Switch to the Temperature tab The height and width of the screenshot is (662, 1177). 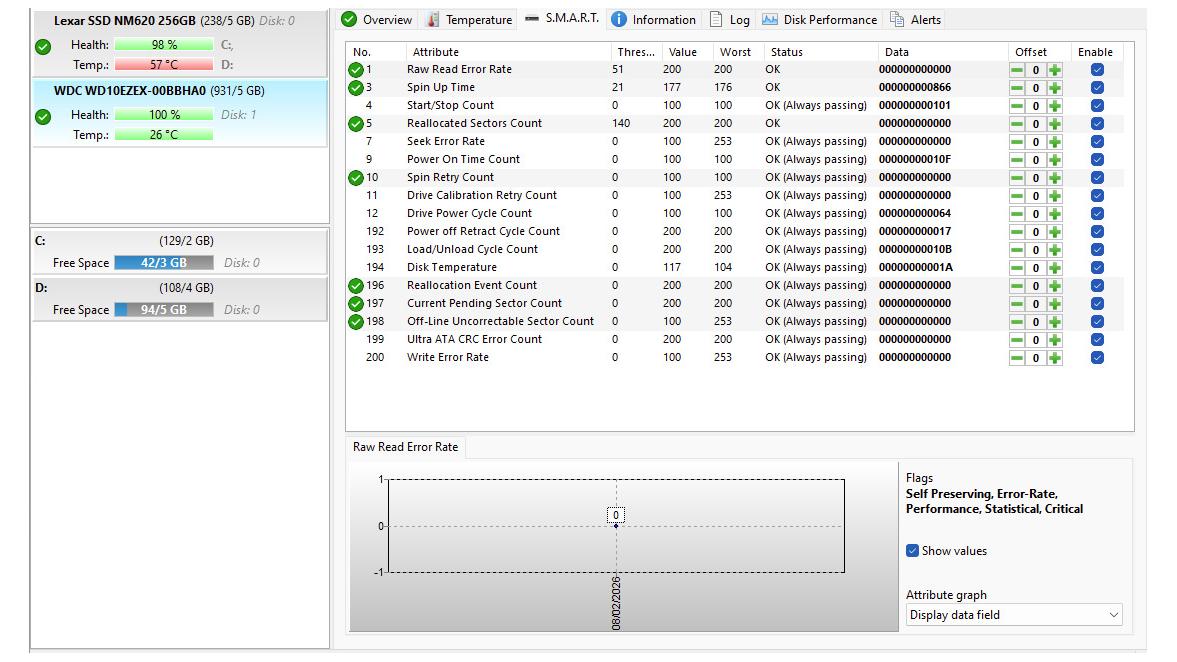point(468,20)
